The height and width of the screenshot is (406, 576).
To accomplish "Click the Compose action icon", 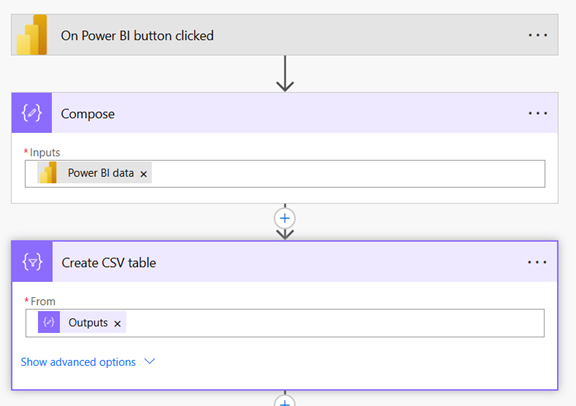I will point(32,113).
